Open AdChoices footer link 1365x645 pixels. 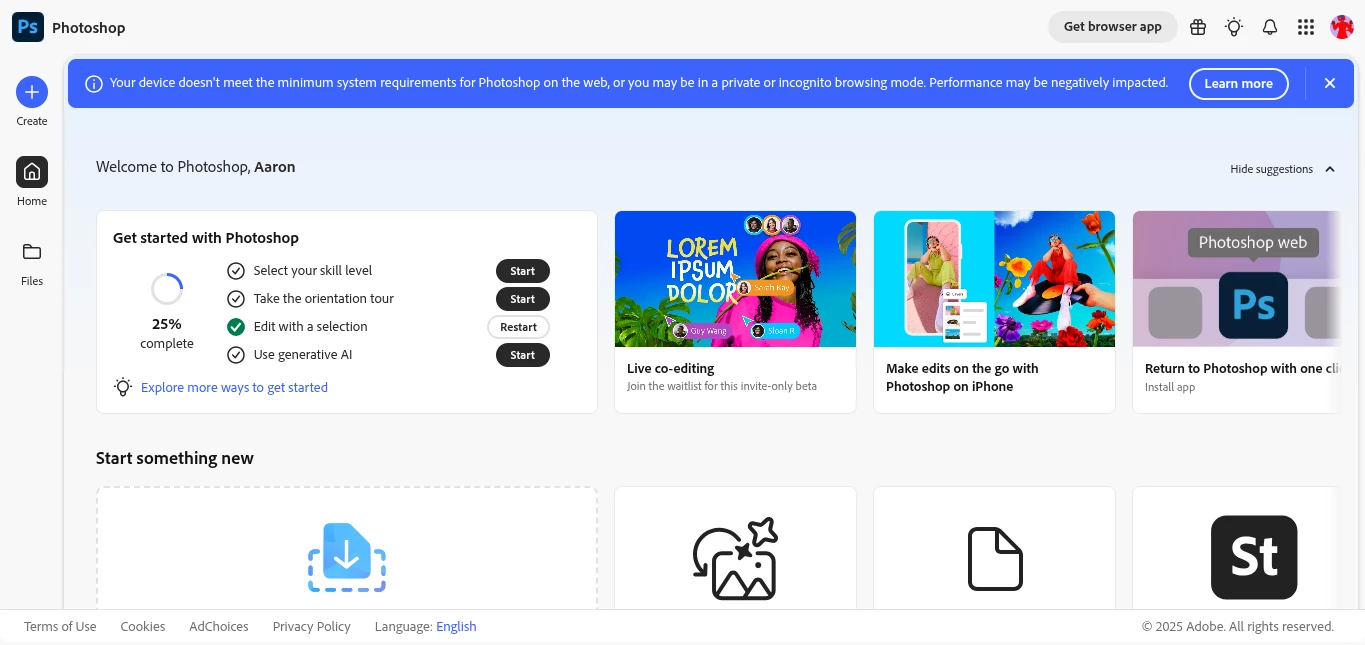(x=219, y=627)
